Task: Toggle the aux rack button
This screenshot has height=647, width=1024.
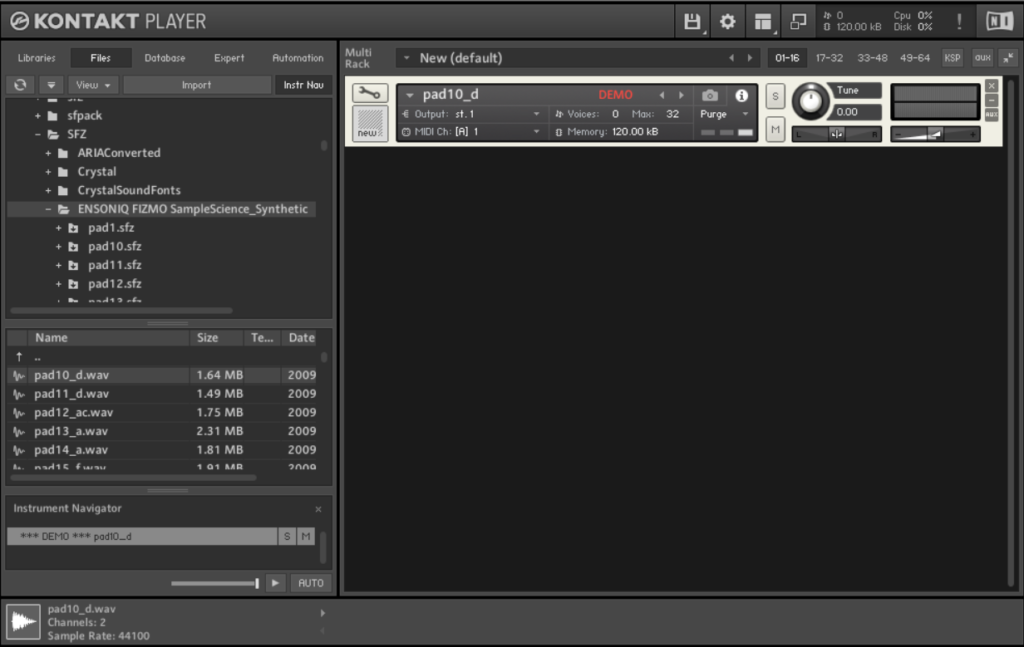Action: click(x=982, y=58)
